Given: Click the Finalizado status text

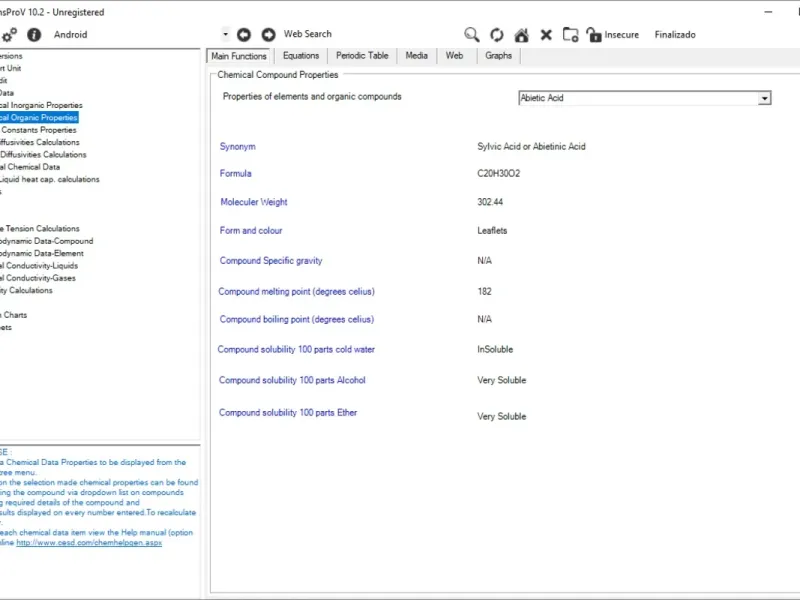Looking at the screenshot, I should pyautogui.click(x=675, y=35).
